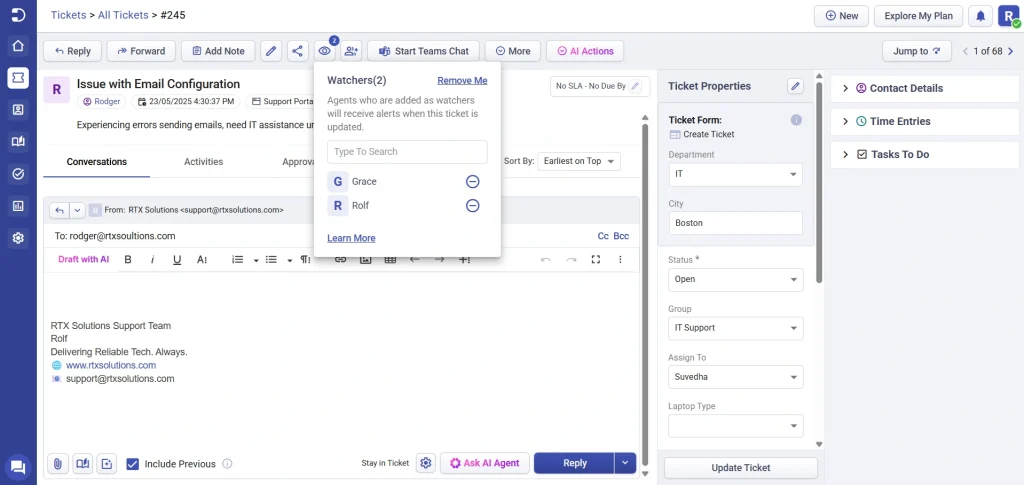Open the Assign To dropdown

tap(735, 377)
